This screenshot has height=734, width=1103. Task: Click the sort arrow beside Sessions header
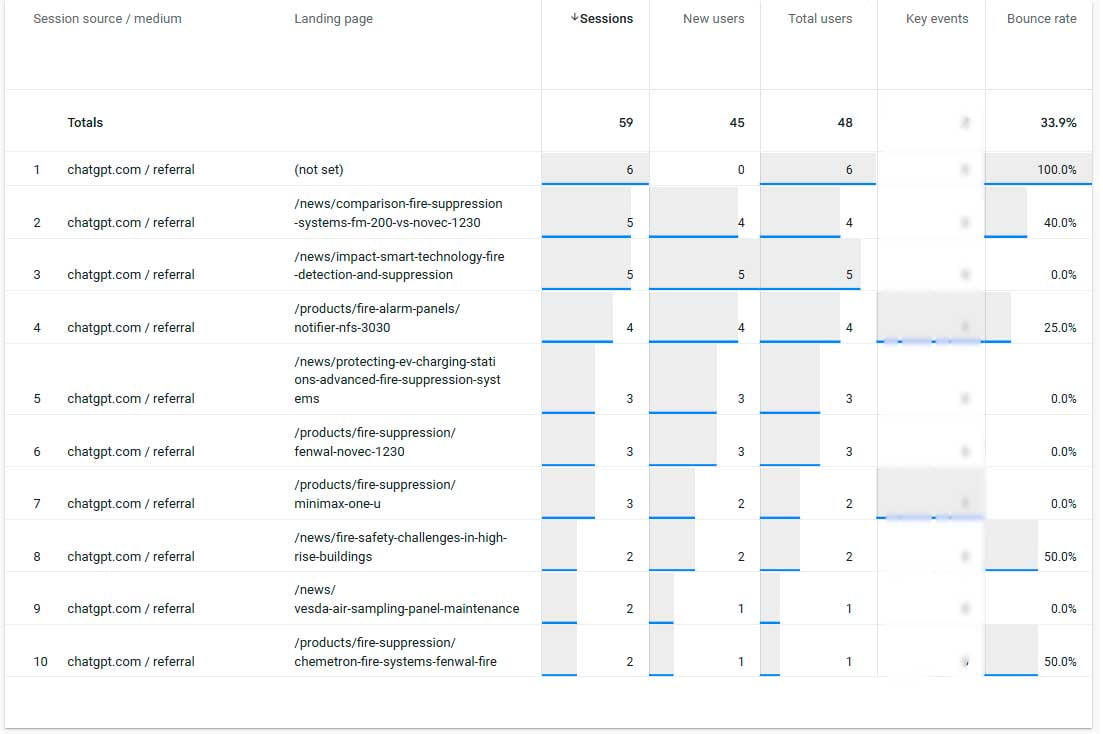tap(574, 18)
